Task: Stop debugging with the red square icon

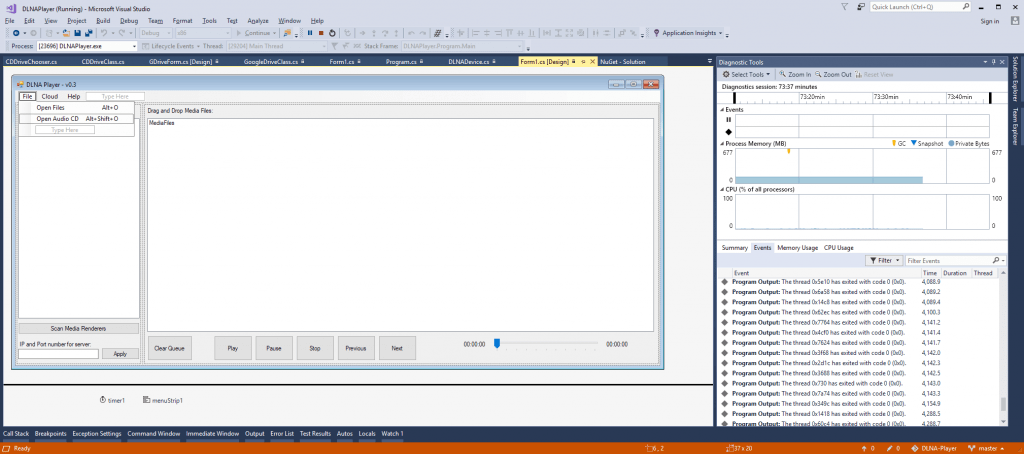Action: pyautogui.click(x=320, y=33)
